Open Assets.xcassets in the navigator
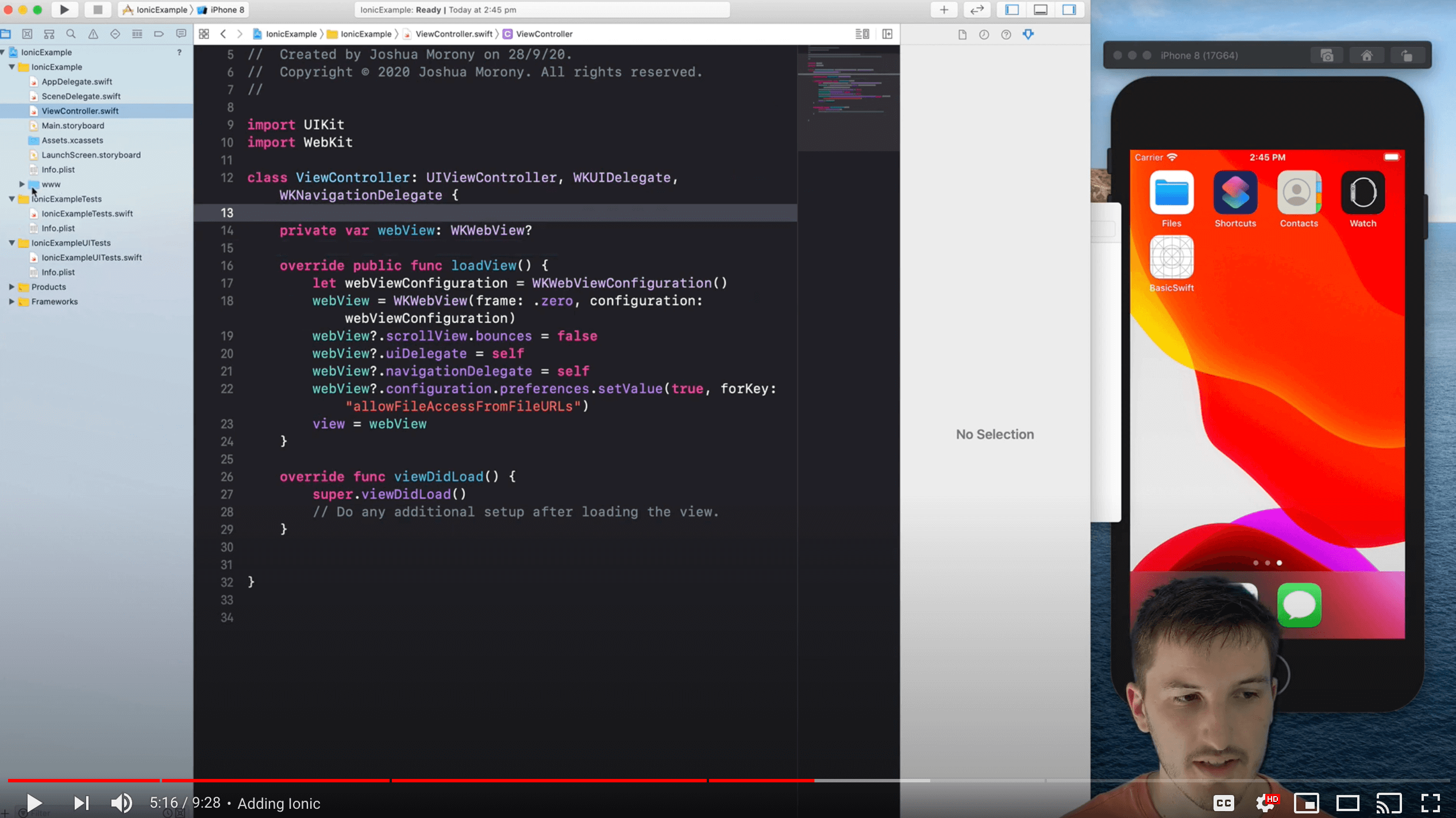The width and height of the screenshot is (1456, 818). tap(72, 140)
